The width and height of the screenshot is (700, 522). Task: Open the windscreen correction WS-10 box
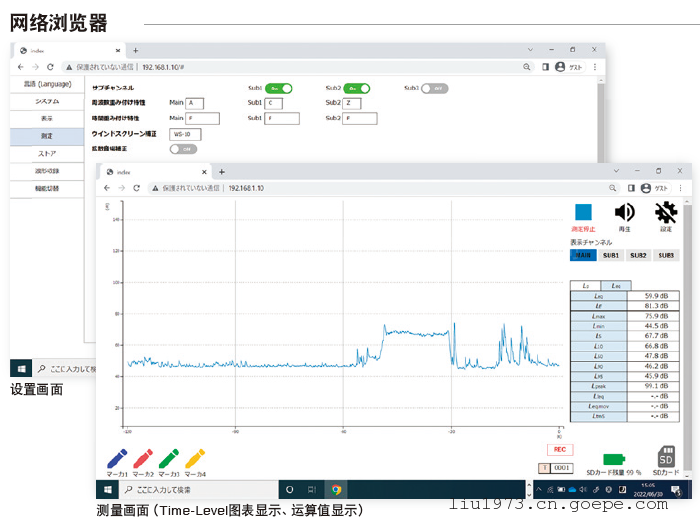(186, 133)
